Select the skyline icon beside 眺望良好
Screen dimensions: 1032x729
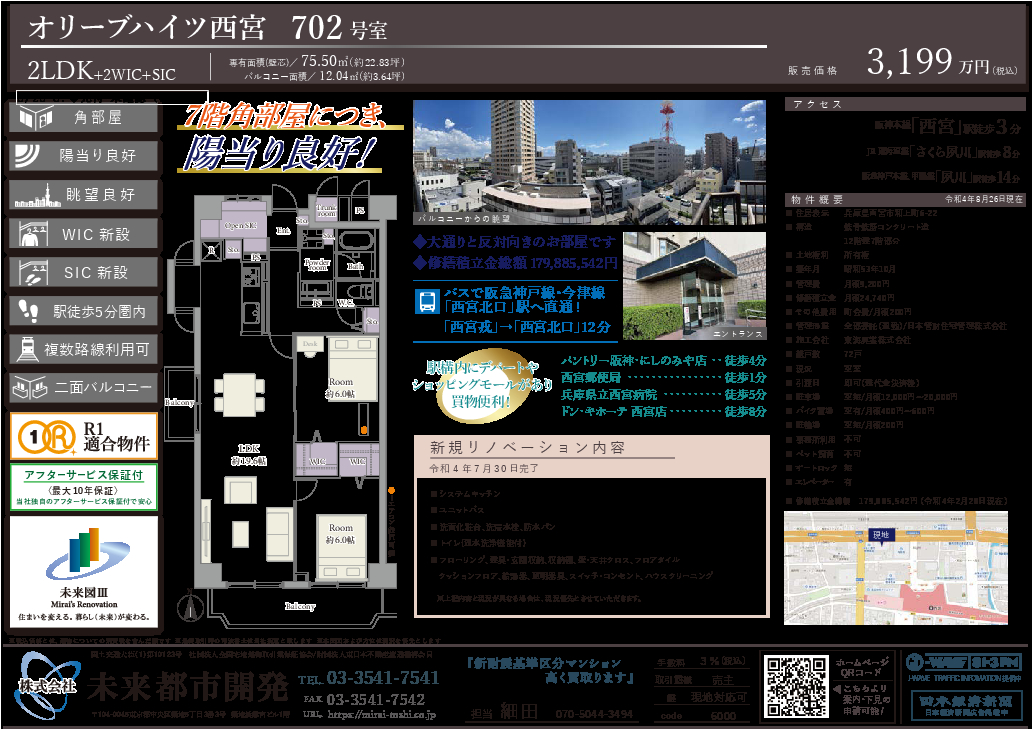click(32, 194)
